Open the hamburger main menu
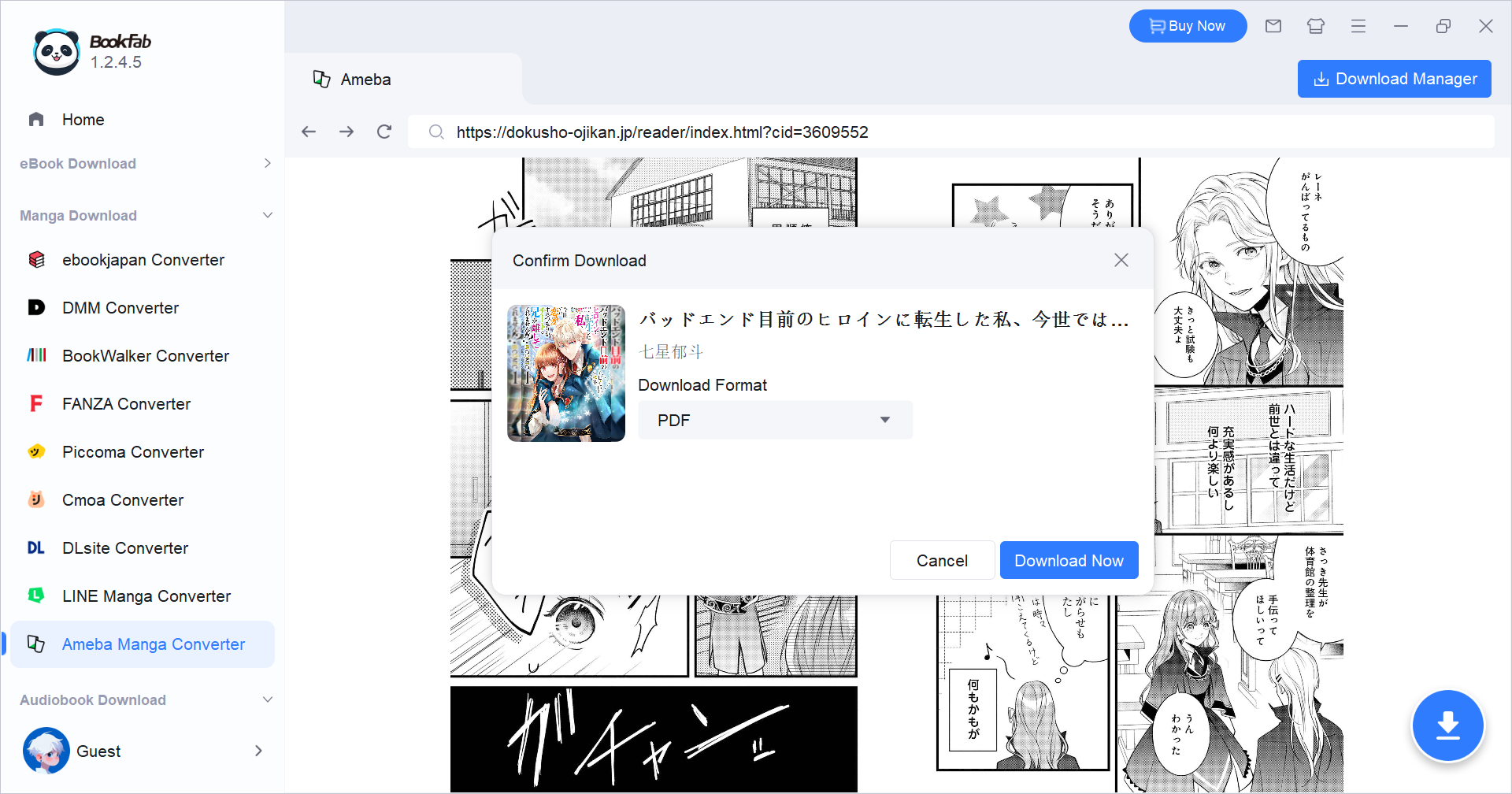Image resolution: width=1512 pixels, height=794 pixels. coord(1358,26)
